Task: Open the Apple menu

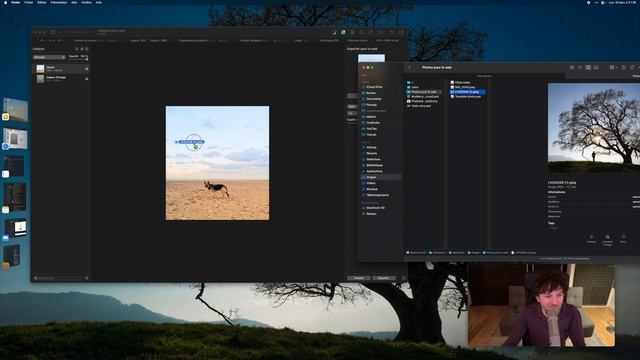Action: pyautogui.click(x=5, y=2)
